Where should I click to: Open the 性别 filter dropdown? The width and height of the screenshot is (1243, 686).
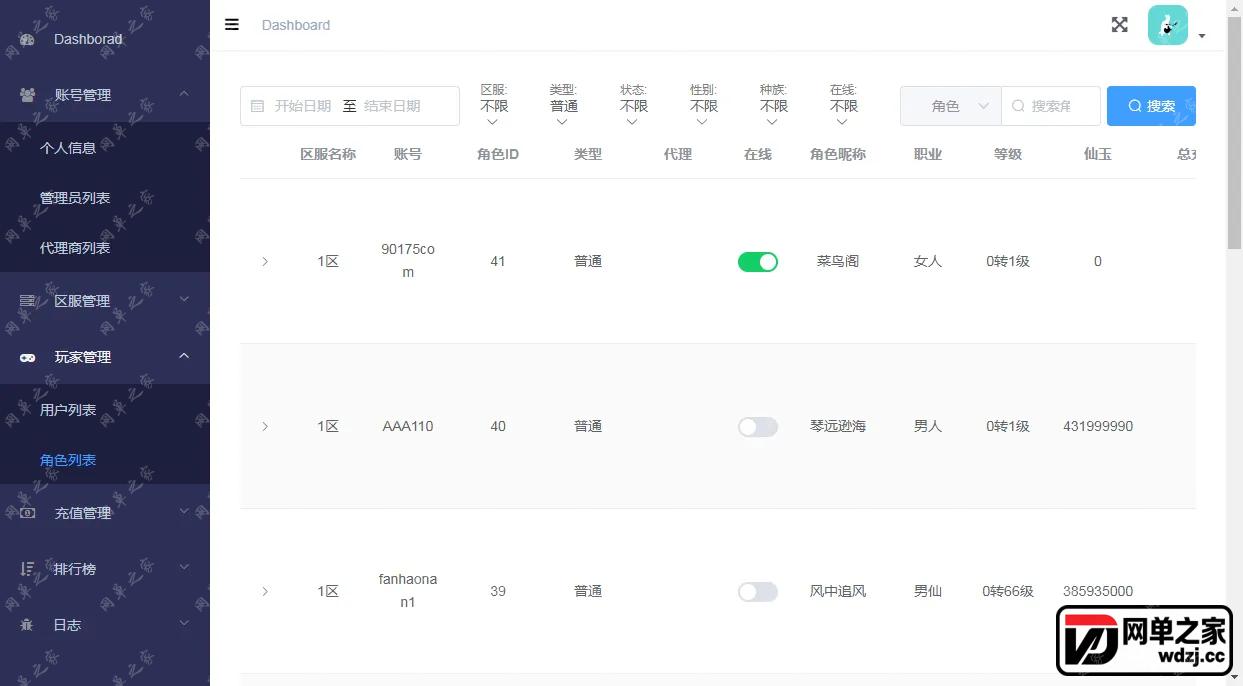[704, 106]
